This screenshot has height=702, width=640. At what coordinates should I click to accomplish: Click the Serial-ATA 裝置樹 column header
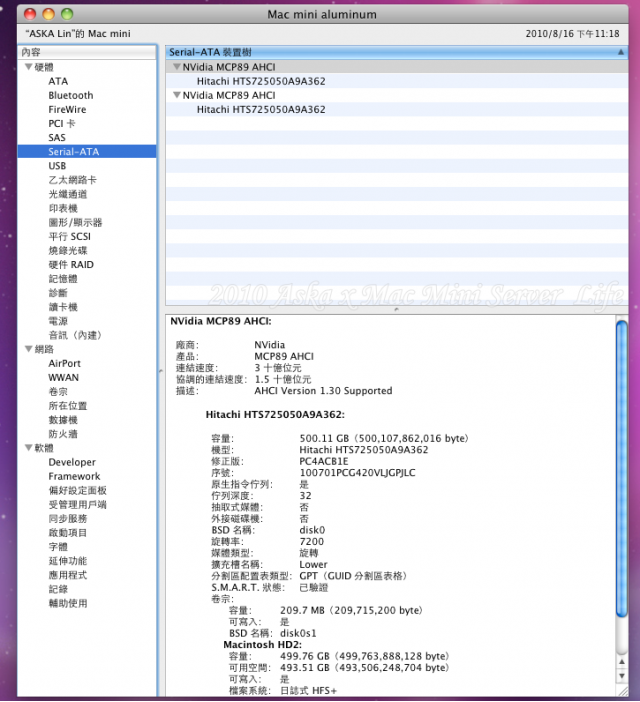pos(397,52)
